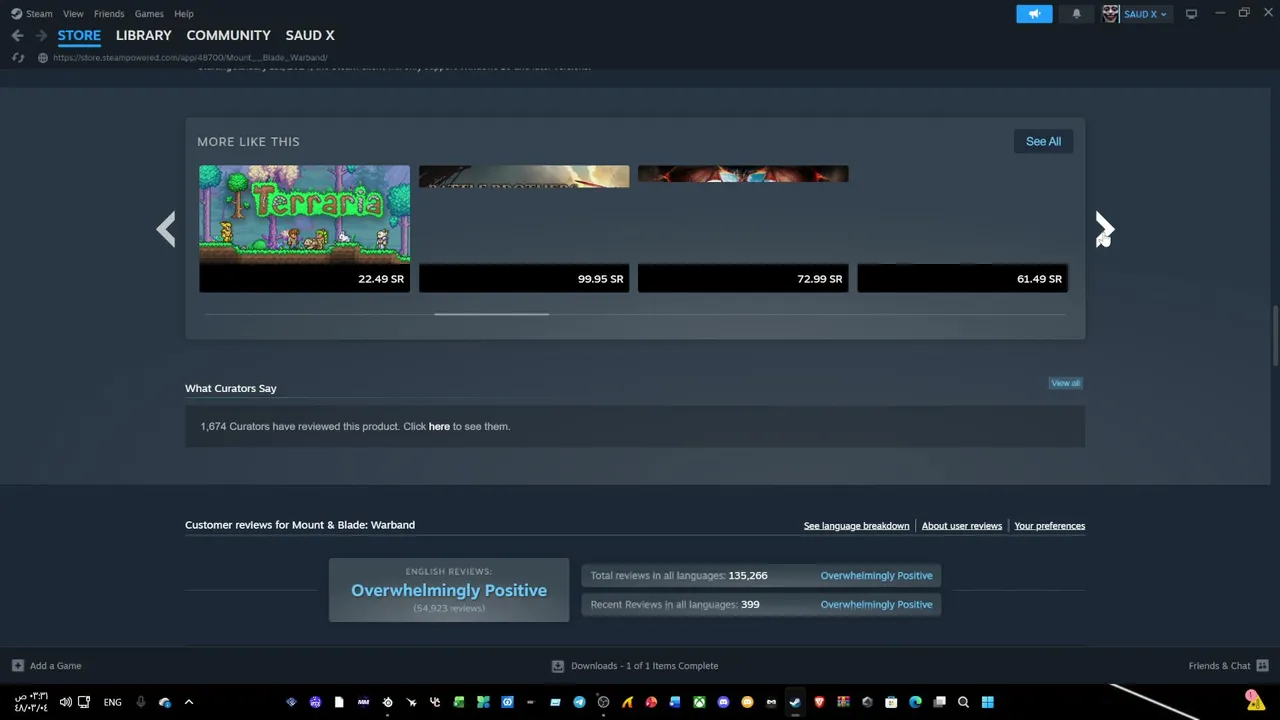Open the Help menu
1280x720 pixels.
[x=184, y=14]
